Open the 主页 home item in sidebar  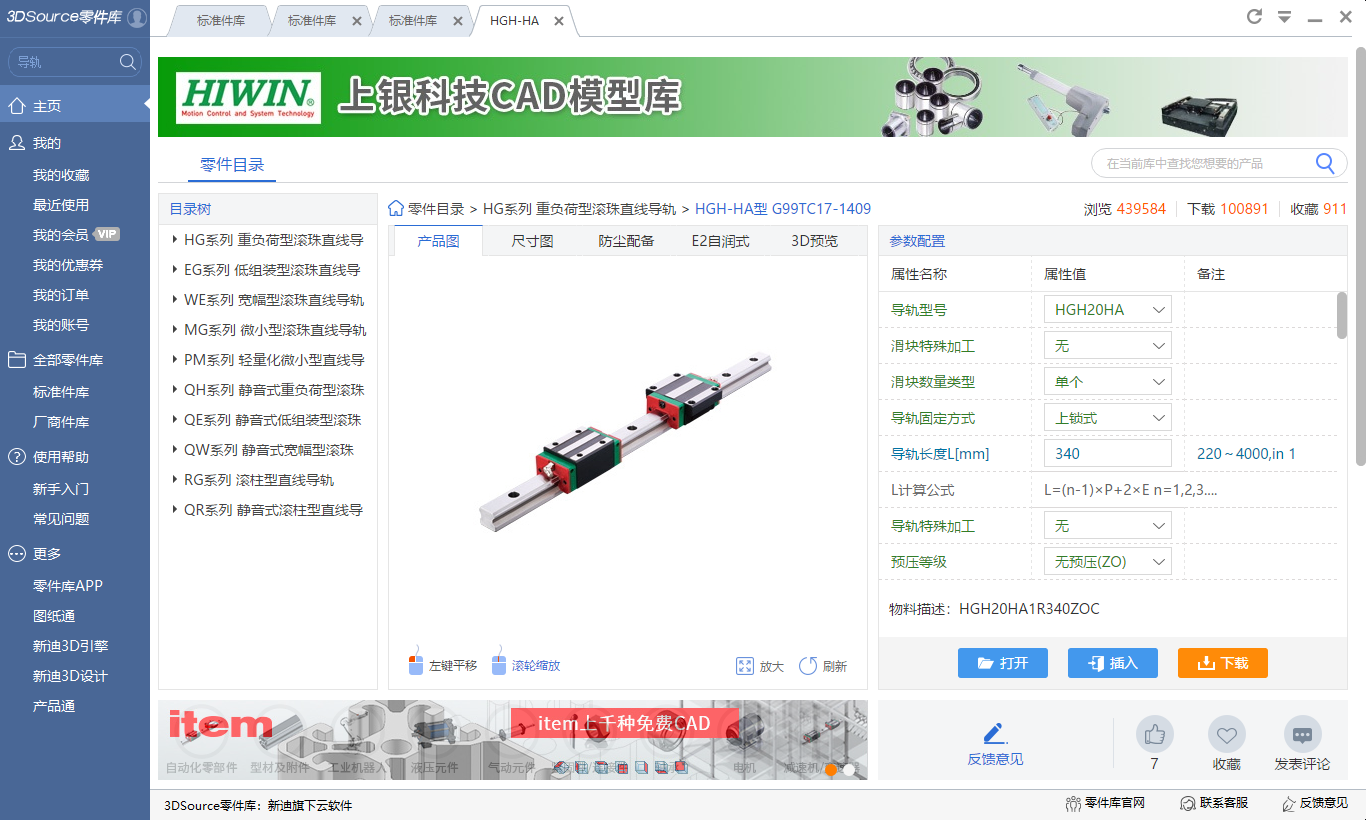75,105
